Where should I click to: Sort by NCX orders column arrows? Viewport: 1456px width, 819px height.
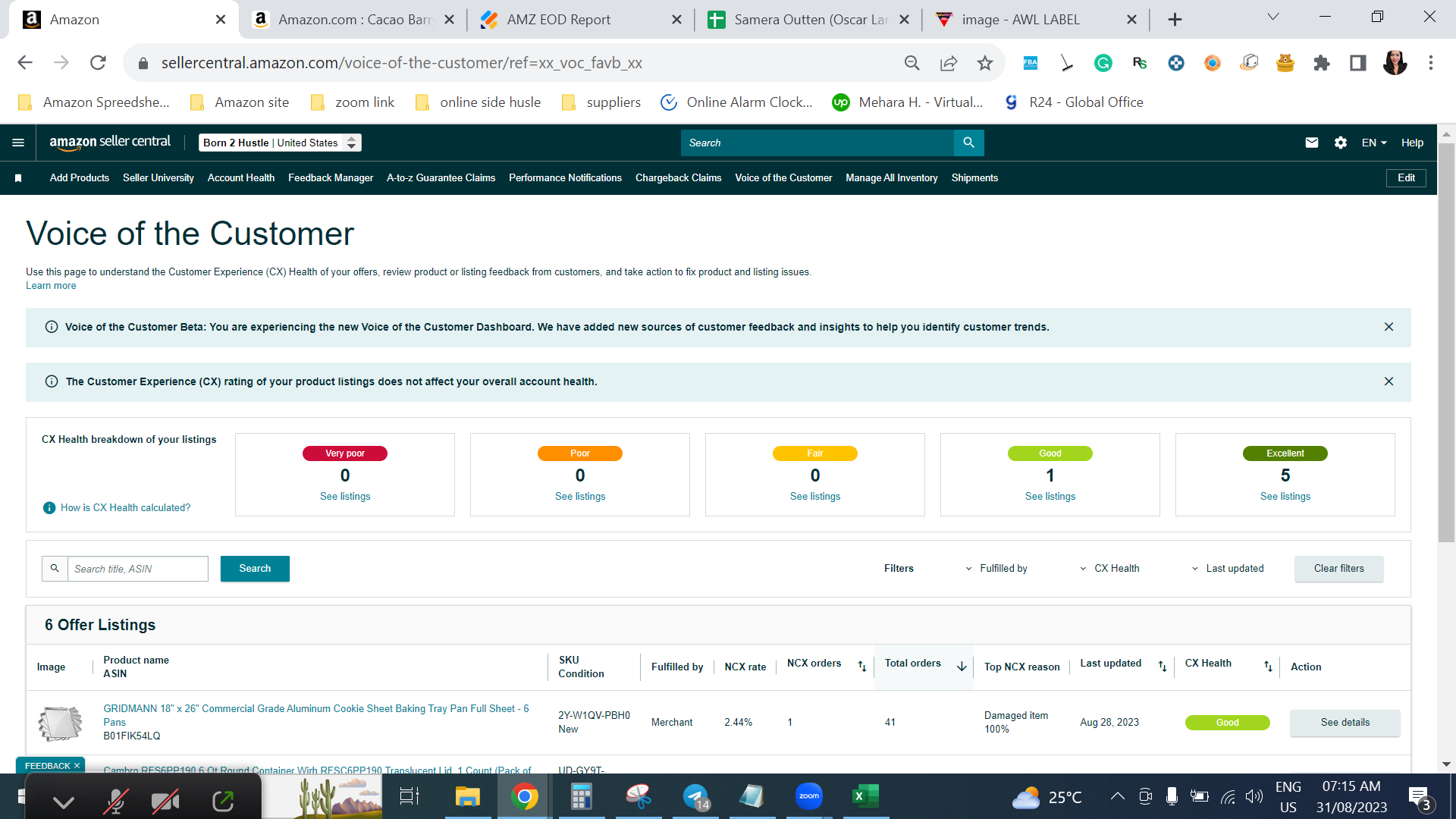[x=862, y=666]
